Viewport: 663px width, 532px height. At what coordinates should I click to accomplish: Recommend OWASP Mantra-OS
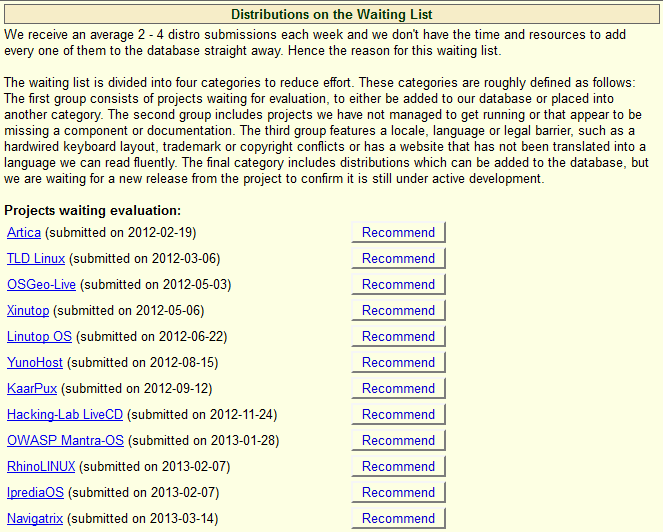(398, 440)
